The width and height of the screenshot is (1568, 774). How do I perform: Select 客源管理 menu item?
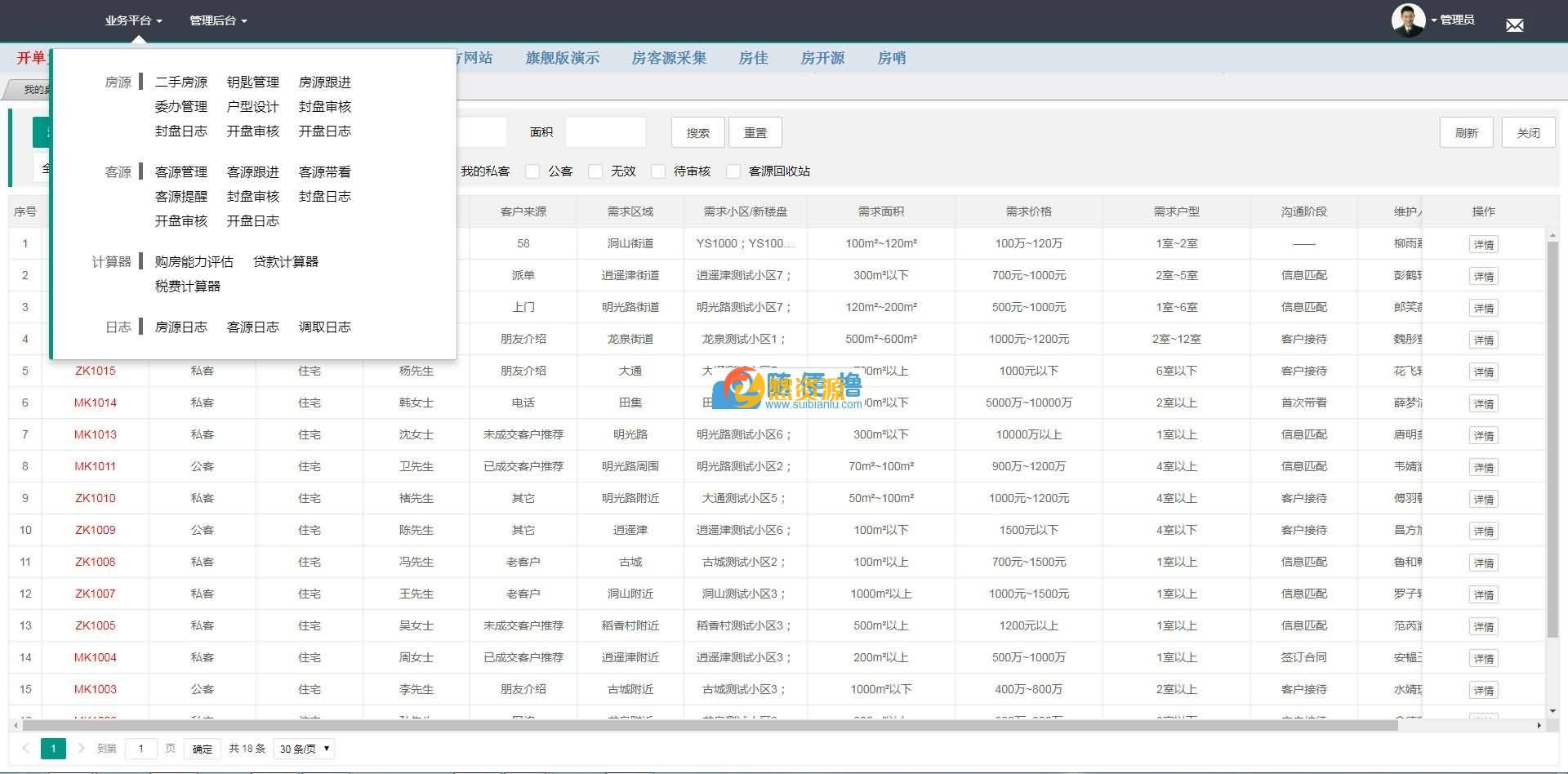pos(180,171)
